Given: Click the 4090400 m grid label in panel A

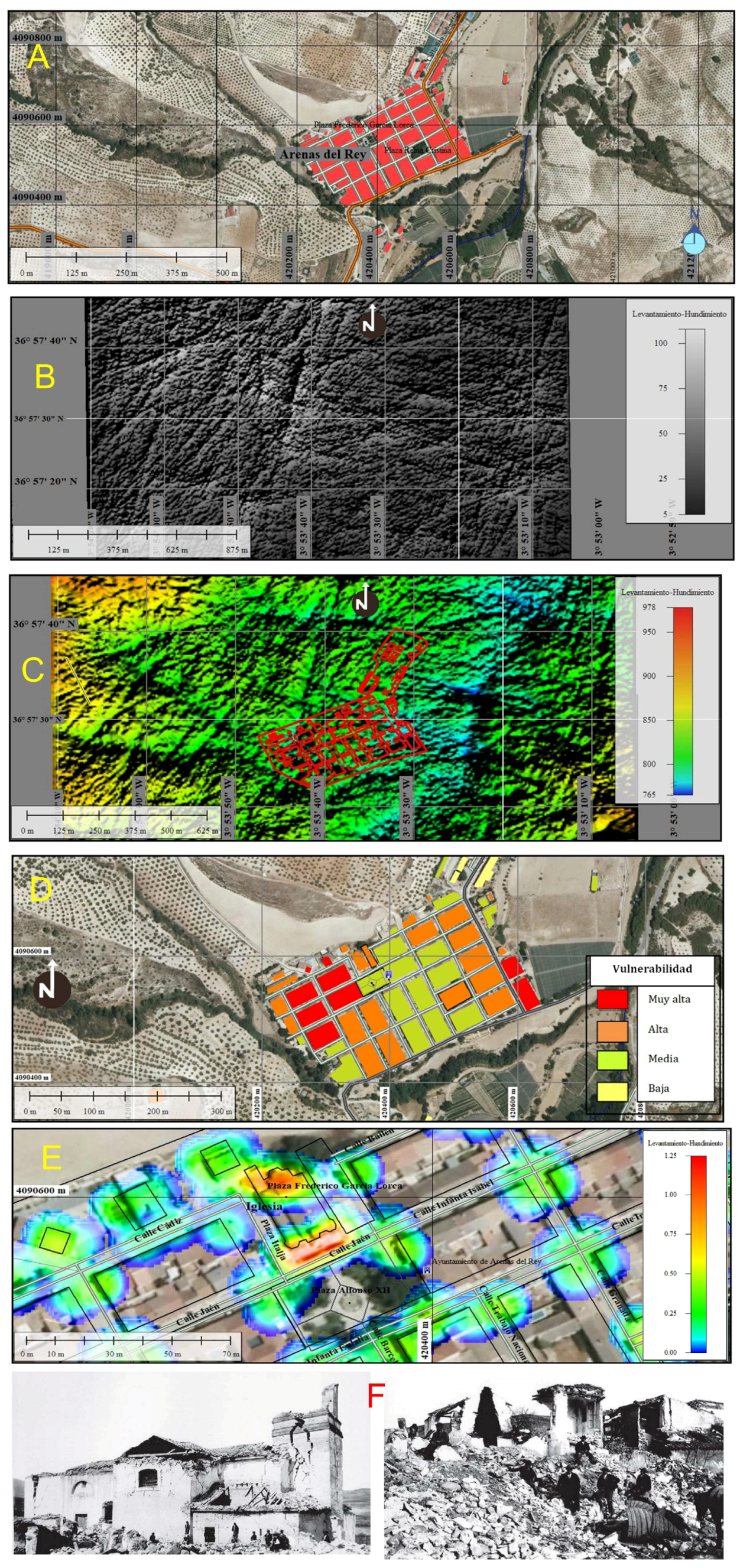Looking at the screenshot, I should [x=38, y=197].
